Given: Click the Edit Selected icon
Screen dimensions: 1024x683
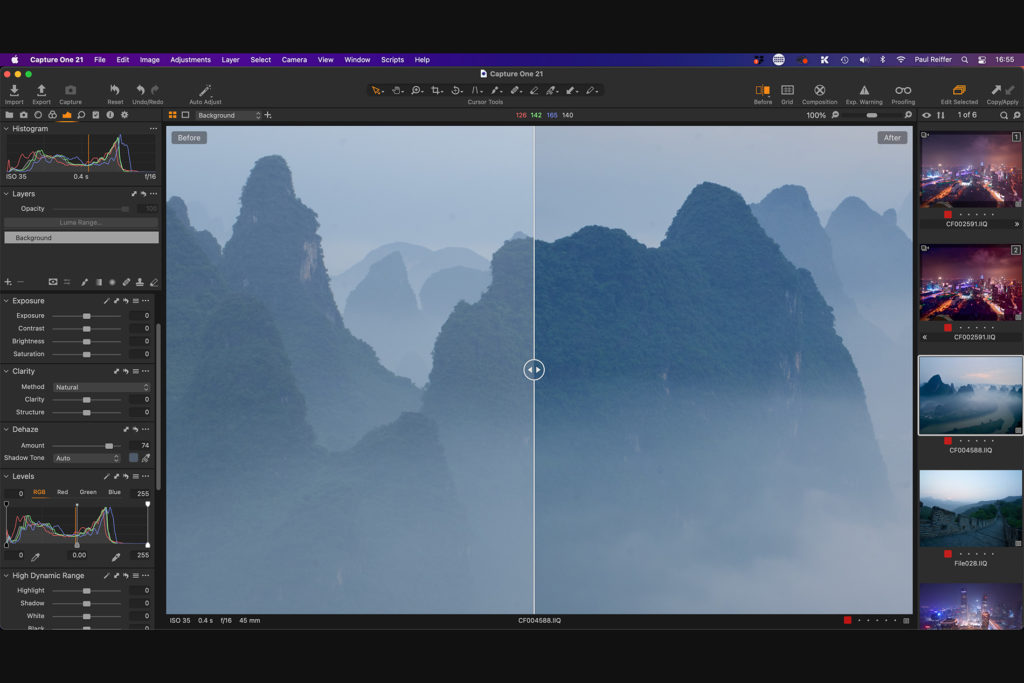Looking at the screenshot, I should point(959,90).
